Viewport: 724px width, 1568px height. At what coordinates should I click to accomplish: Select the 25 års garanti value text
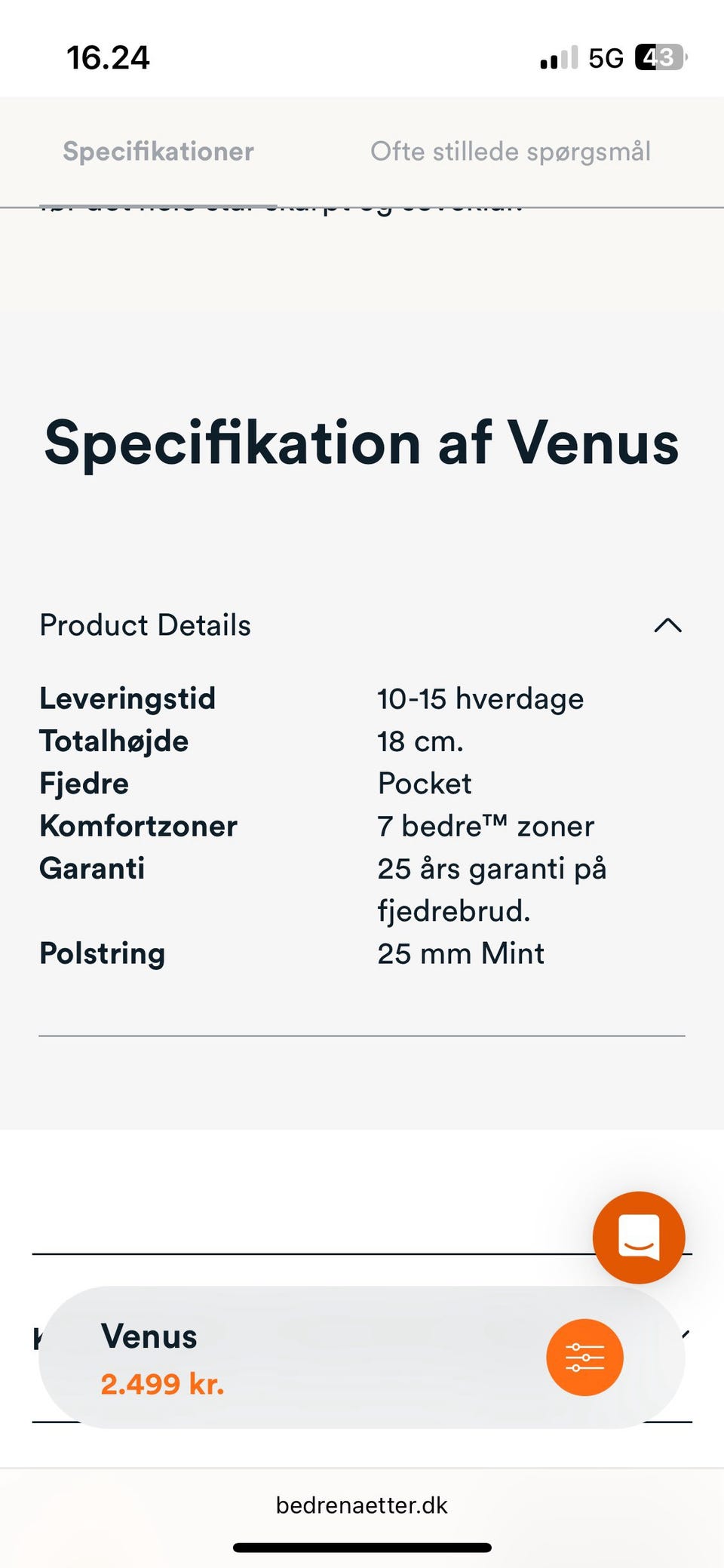[x=492, y=889]
